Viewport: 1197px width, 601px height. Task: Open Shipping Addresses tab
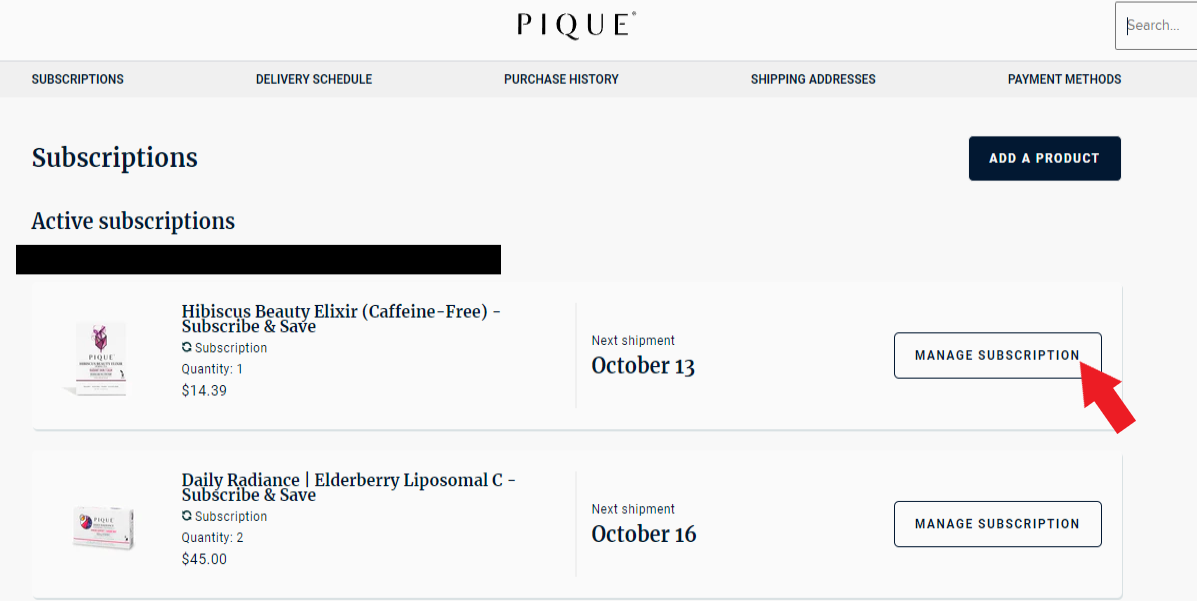(x=813, y=79)
